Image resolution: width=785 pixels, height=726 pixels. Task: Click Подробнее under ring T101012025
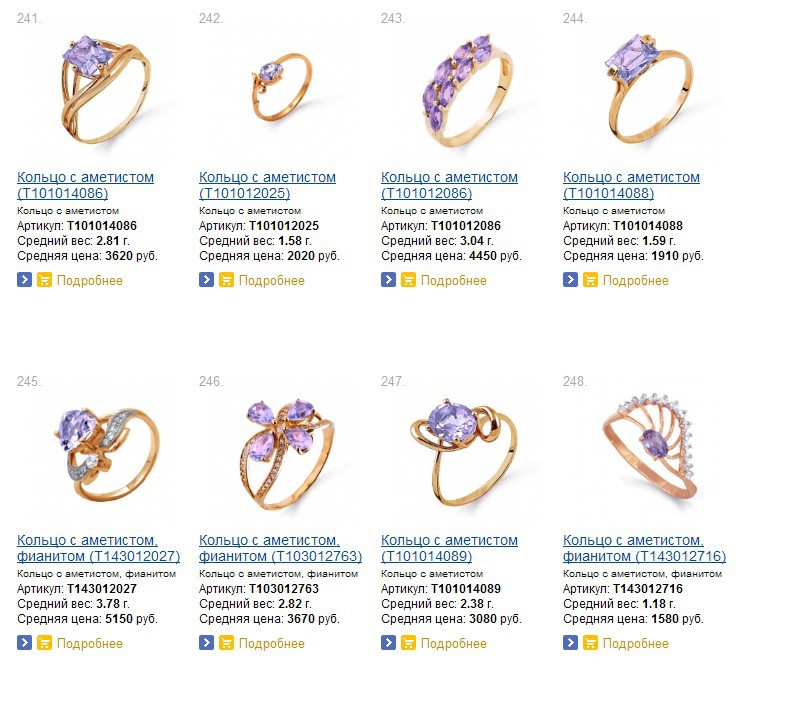click(x=271, y=280)
